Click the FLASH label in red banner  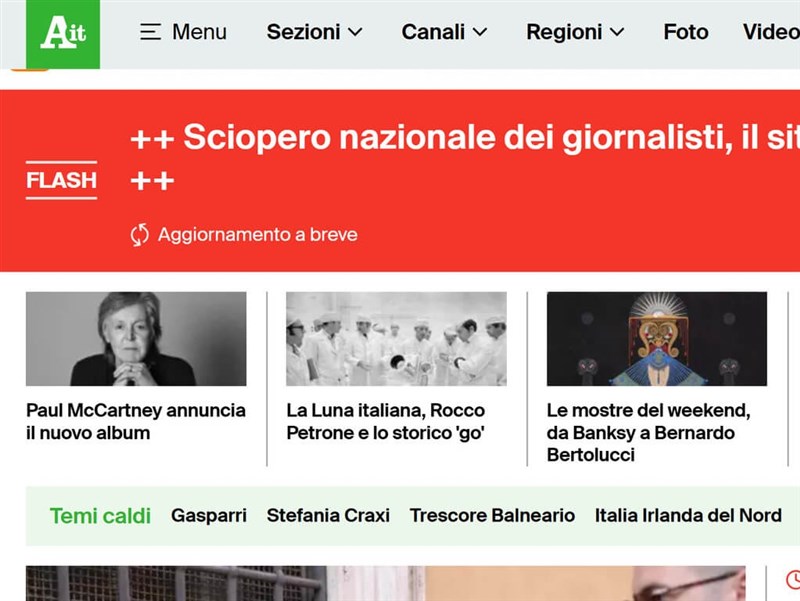[x=61, y=181]
